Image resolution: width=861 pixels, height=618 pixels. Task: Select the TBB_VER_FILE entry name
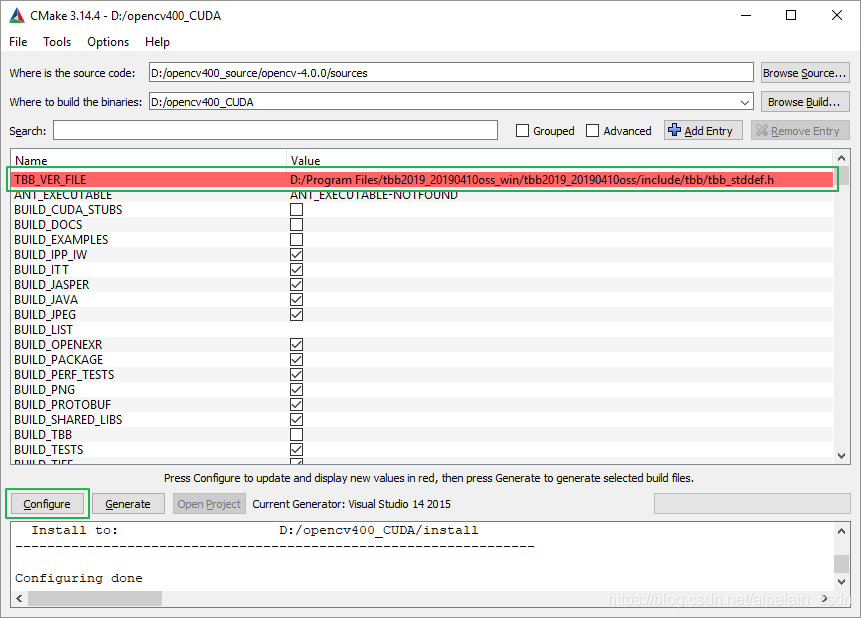tap(50, 180)
